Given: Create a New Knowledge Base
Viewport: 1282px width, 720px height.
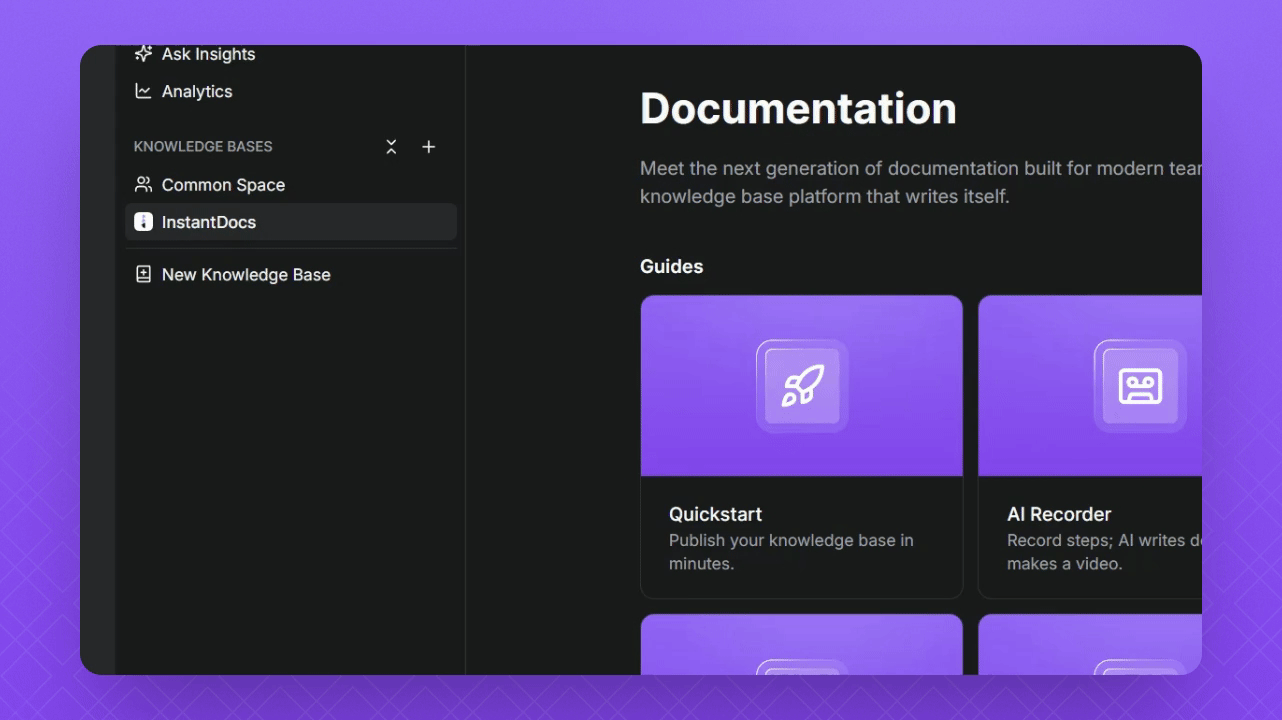Looking at the screenshot, I should (x=290, y=275).
